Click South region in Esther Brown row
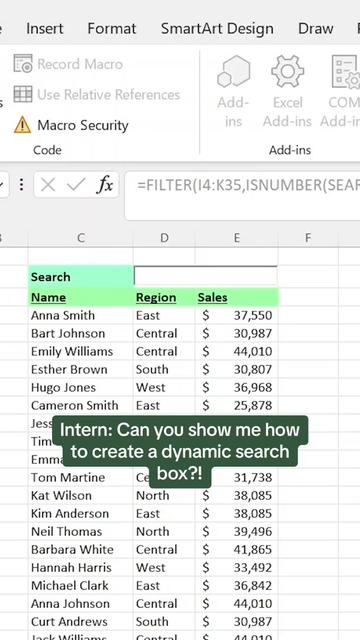This screenshot has height=640, width=360. click(152, 369)
